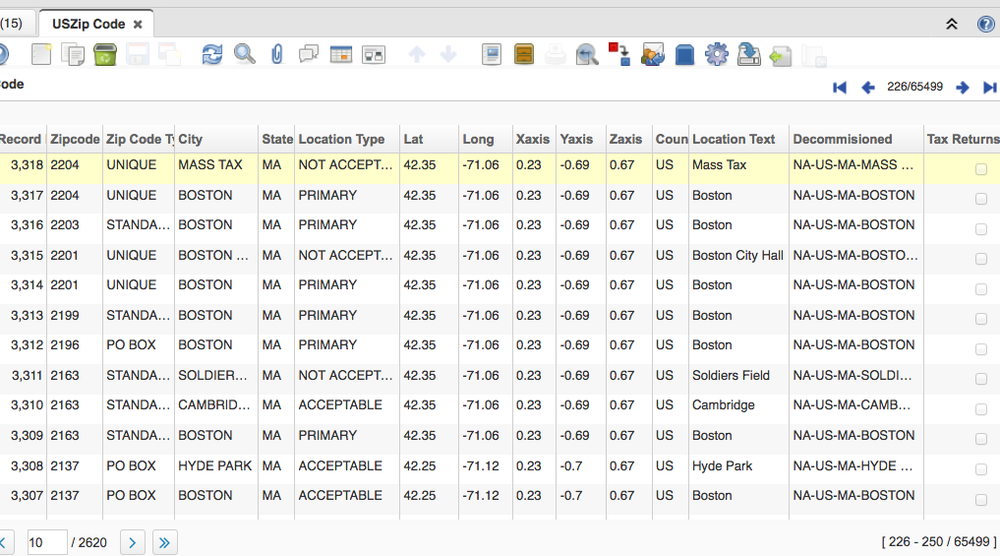Open the chat speech bubbles icon

pyautogui.click(x=309, y=54)
